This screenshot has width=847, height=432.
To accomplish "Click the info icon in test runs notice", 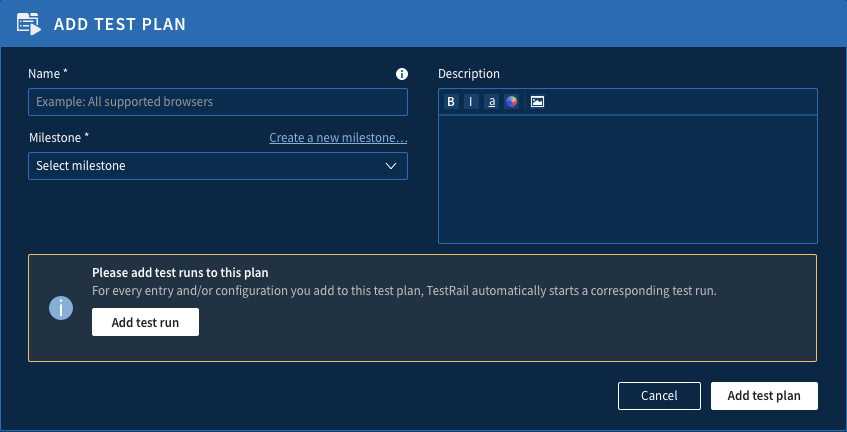I will point(61,308).
